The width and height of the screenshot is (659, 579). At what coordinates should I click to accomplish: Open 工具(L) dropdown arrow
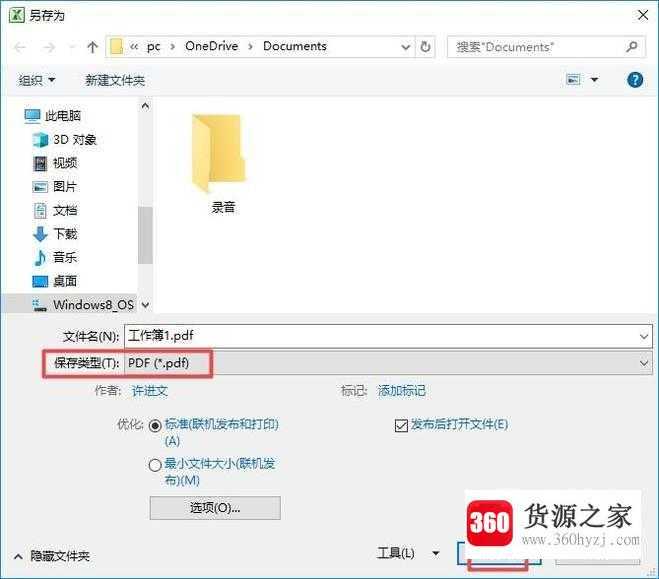coord(436,553)
